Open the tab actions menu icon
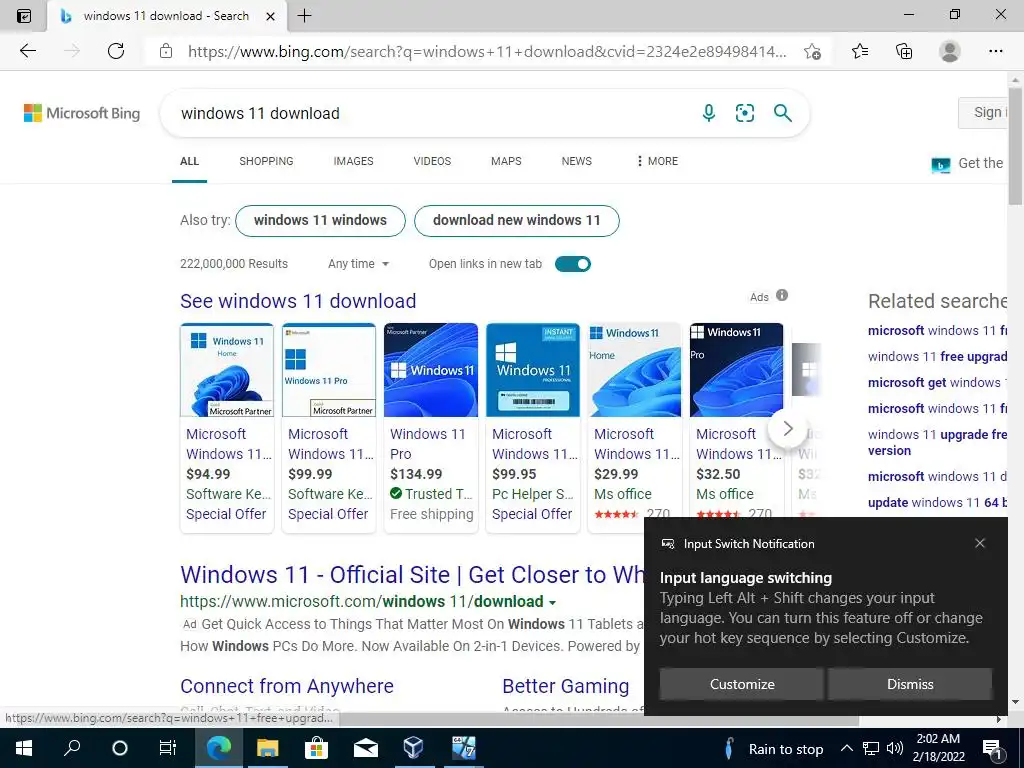1024x768 pixels. coord(24,16)
